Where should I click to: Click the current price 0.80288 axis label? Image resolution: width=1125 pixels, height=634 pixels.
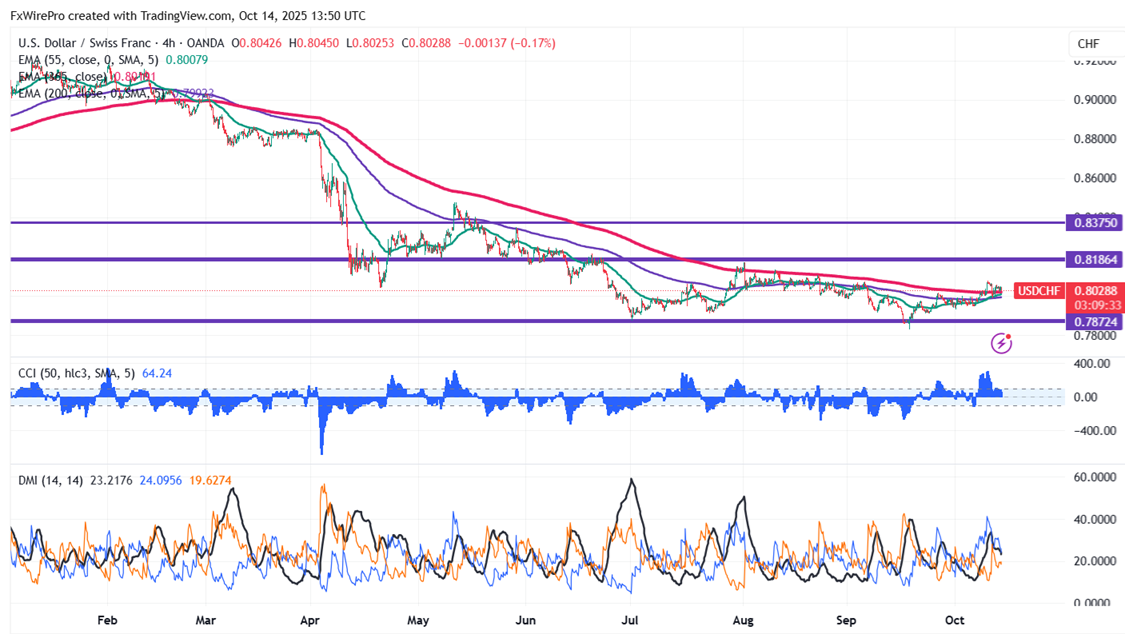pyautogui.click(x=1095, y=290)
